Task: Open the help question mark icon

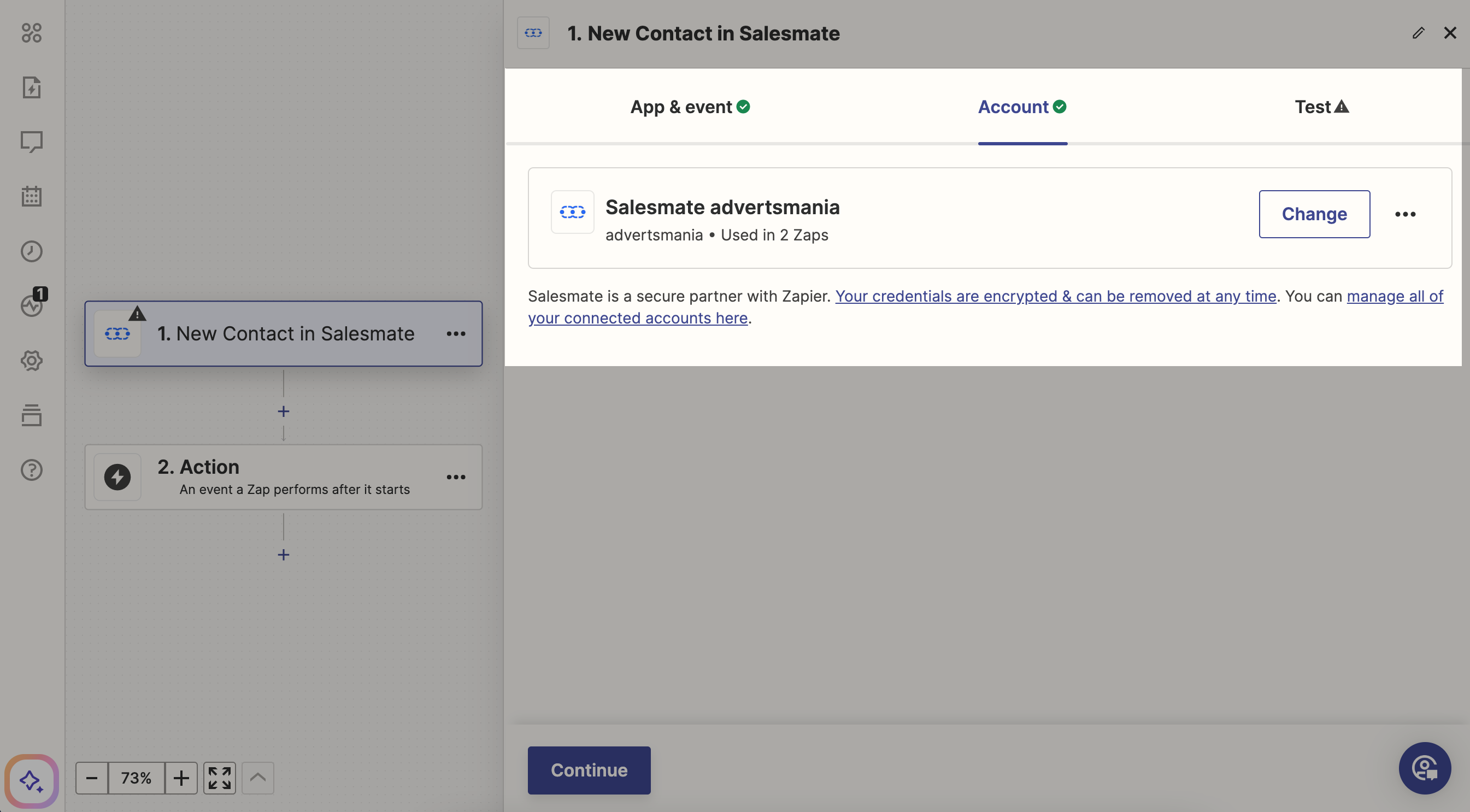Action: pos(31,469)
